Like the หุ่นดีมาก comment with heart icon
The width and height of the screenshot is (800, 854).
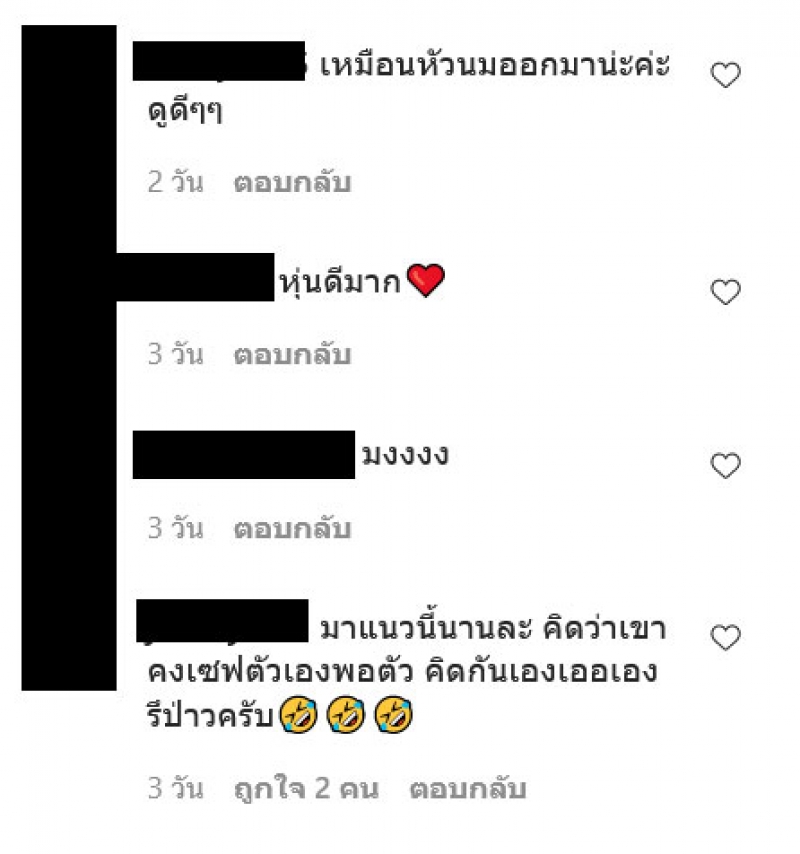click(725, 292)
